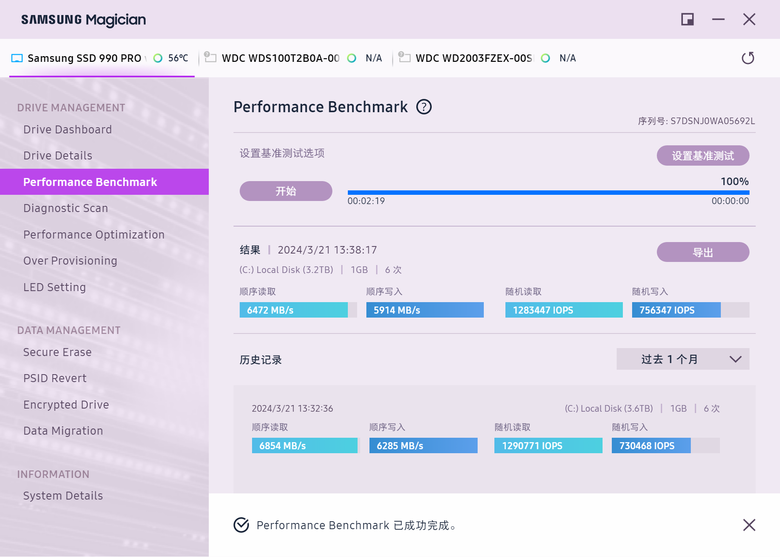The height and width of the screenshot is (557, 780).
Task: Open Performance Optimization in the sidebar
Action: [94, 235]
